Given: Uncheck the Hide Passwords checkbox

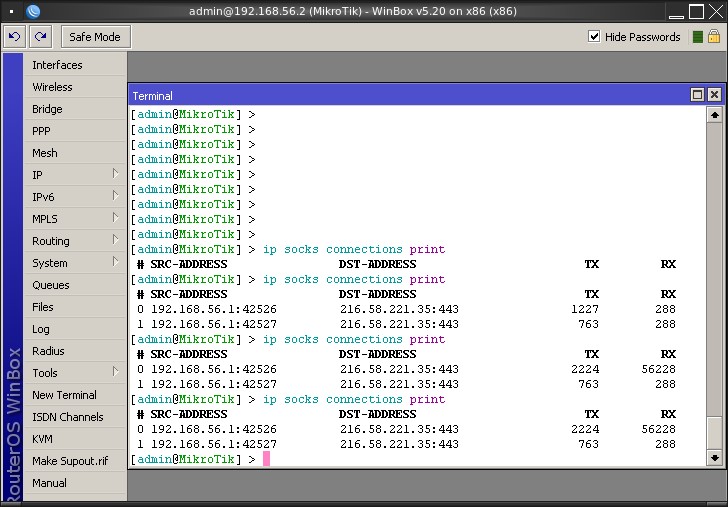Looking at the screenshot, I should [x=594, y=36].
